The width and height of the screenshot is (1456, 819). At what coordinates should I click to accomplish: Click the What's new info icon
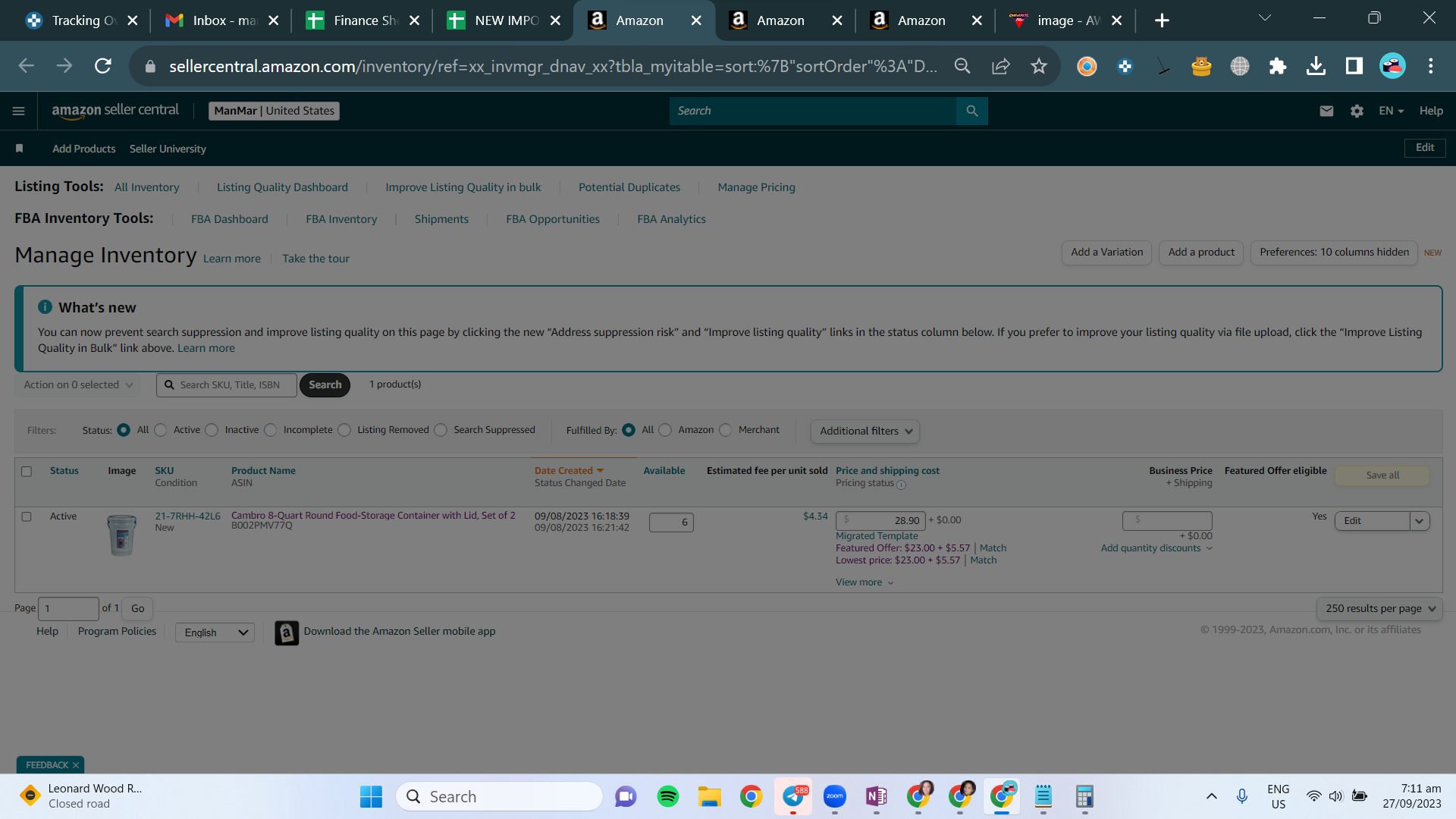pos(45,307)
